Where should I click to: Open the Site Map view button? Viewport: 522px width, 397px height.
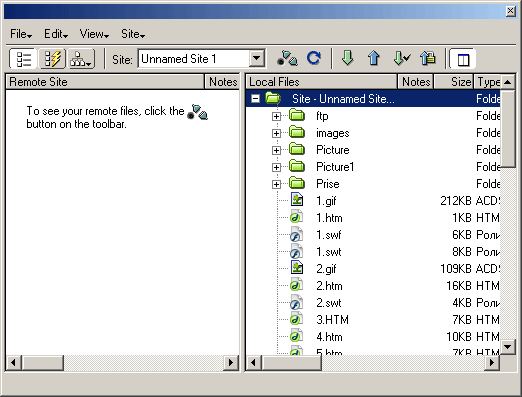[82, 59]
